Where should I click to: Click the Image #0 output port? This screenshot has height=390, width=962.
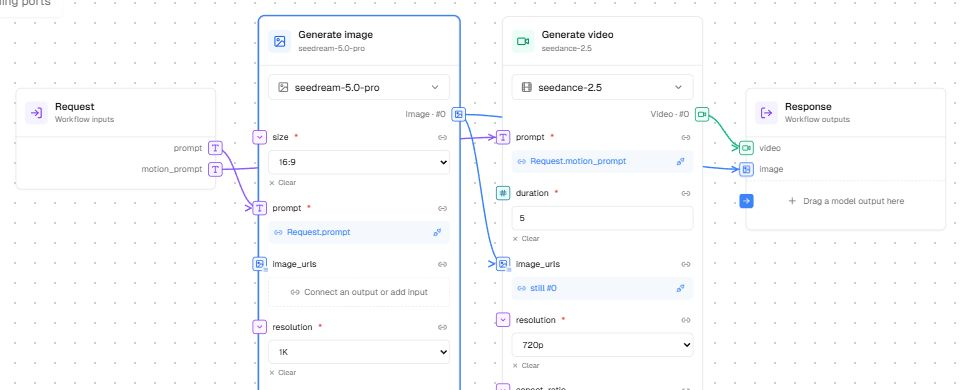click(459, 114)
